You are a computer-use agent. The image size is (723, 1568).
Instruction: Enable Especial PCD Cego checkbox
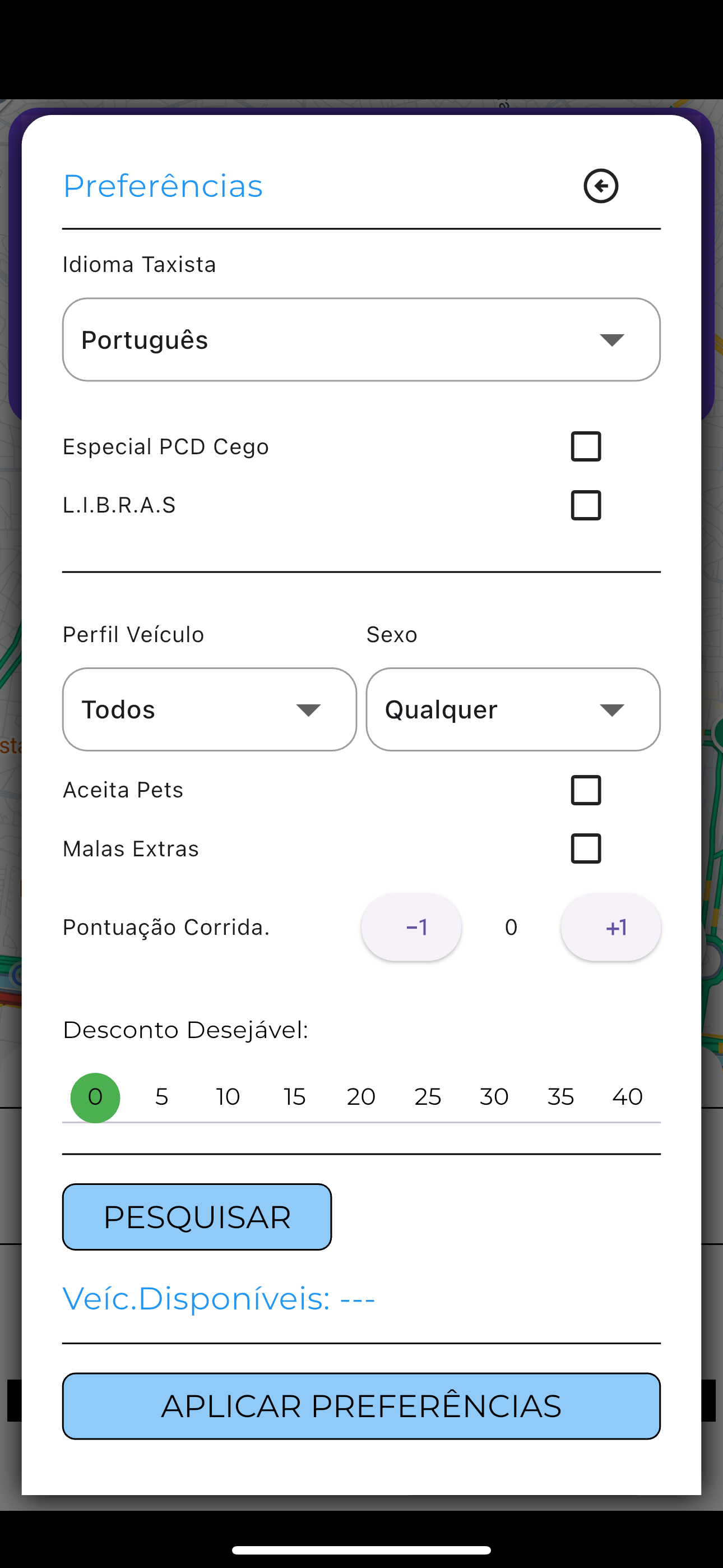(x=586, y=446)
